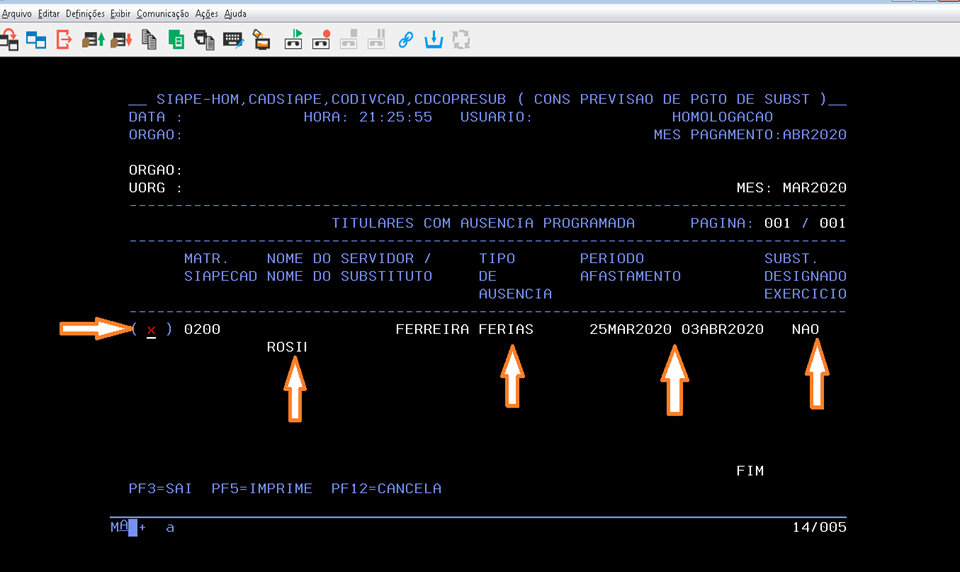Click substitute name ROSII

287,347
